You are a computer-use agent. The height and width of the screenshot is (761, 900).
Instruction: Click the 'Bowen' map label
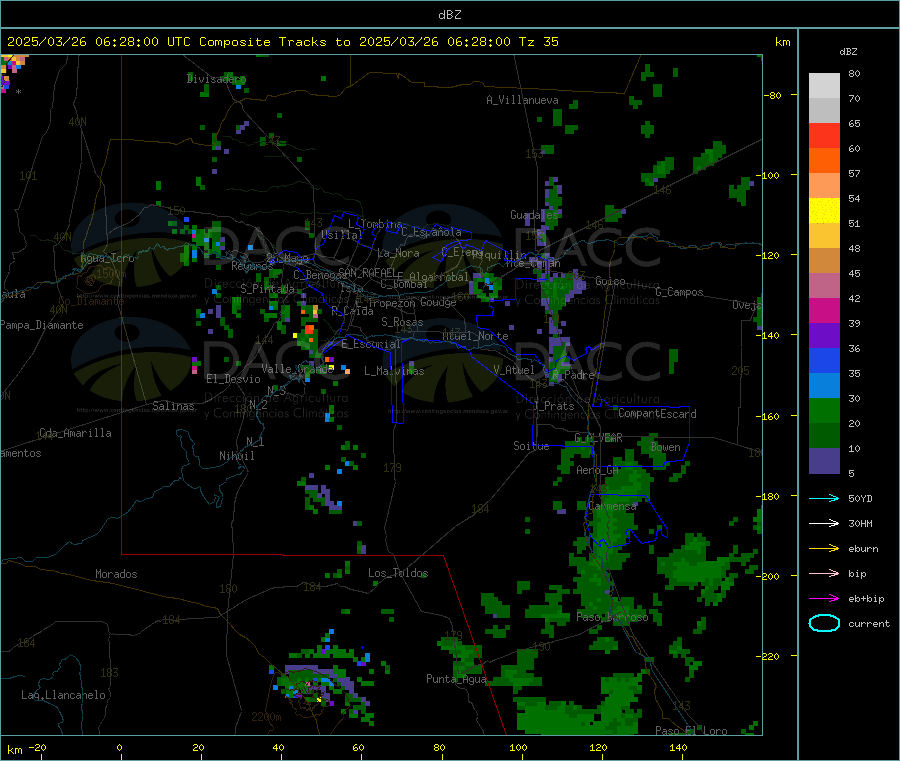click(x=665, y=447)
